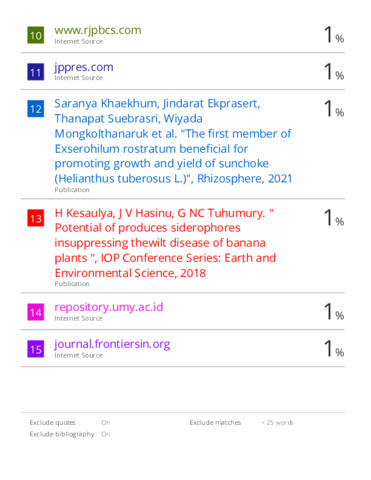
Task: Click the green source number 10 badge
Action: point(36,35)
